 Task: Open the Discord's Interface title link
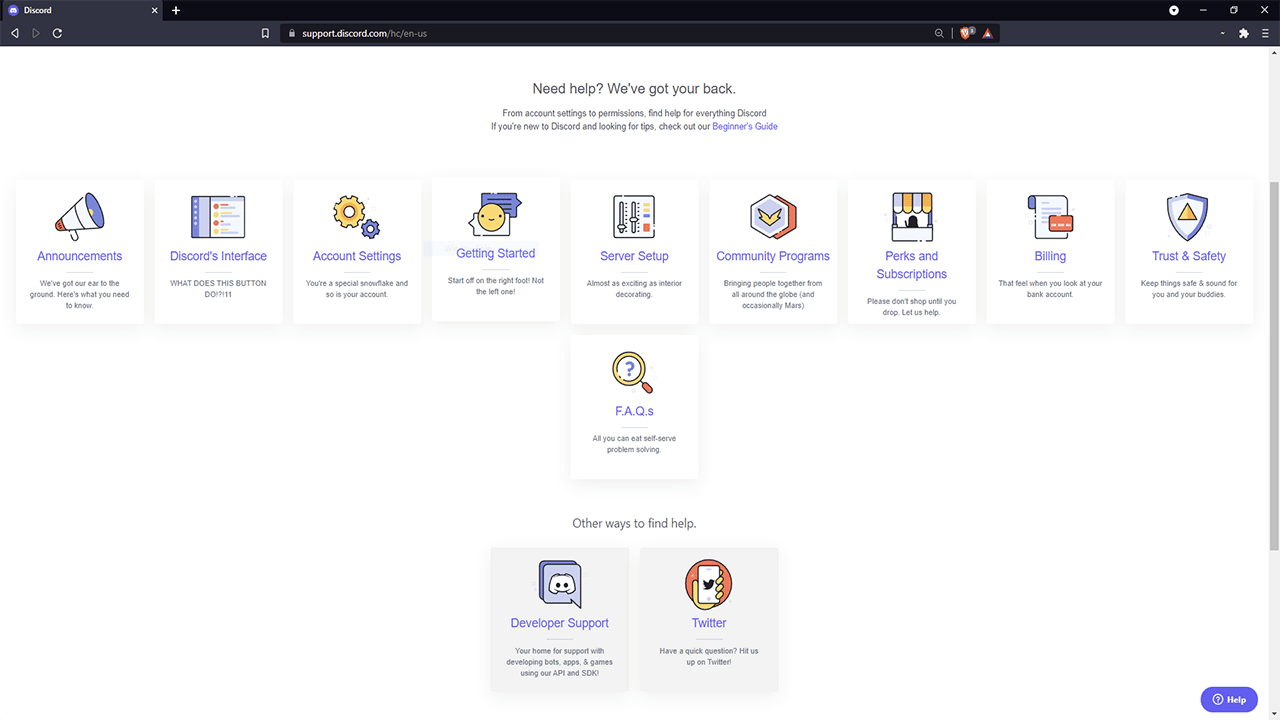click(x=218, y=256)
